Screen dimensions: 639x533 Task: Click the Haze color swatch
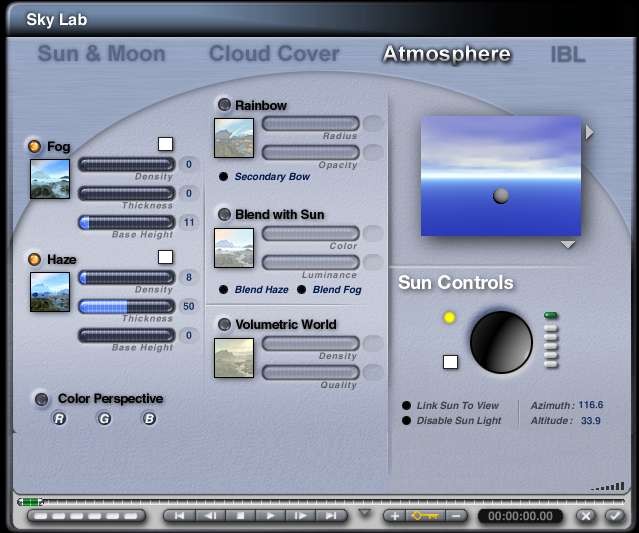point(166,258)
